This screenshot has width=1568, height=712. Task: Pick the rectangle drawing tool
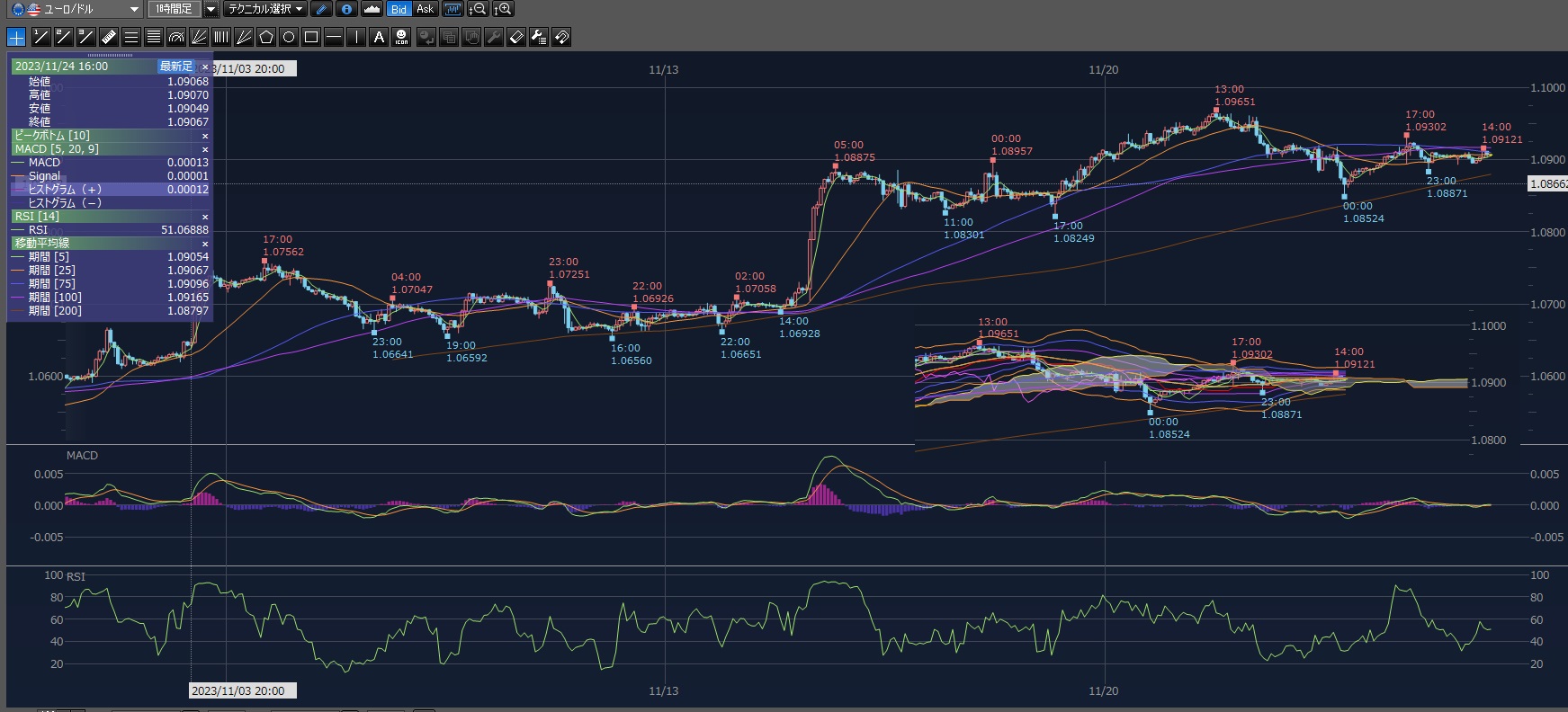tap(311, 37)
